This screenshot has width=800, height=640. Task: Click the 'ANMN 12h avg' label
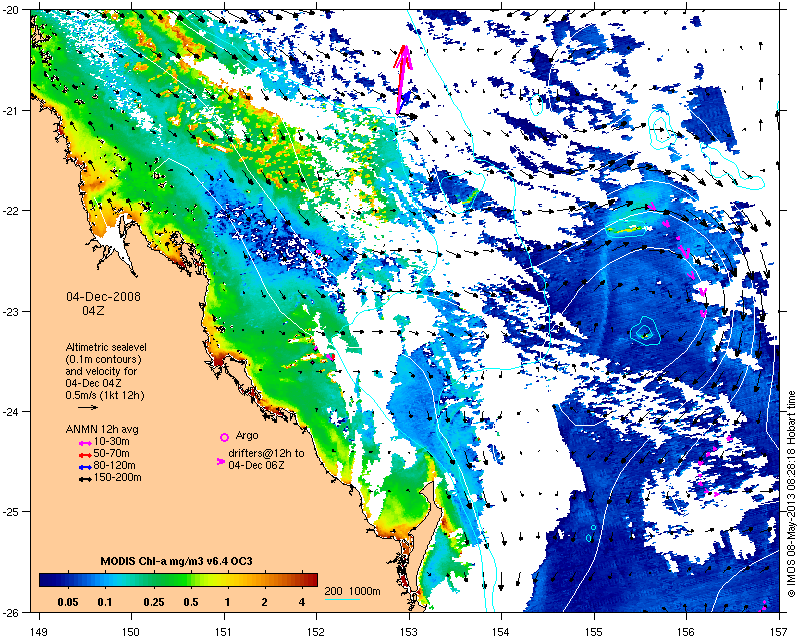(x=102, y=429)
